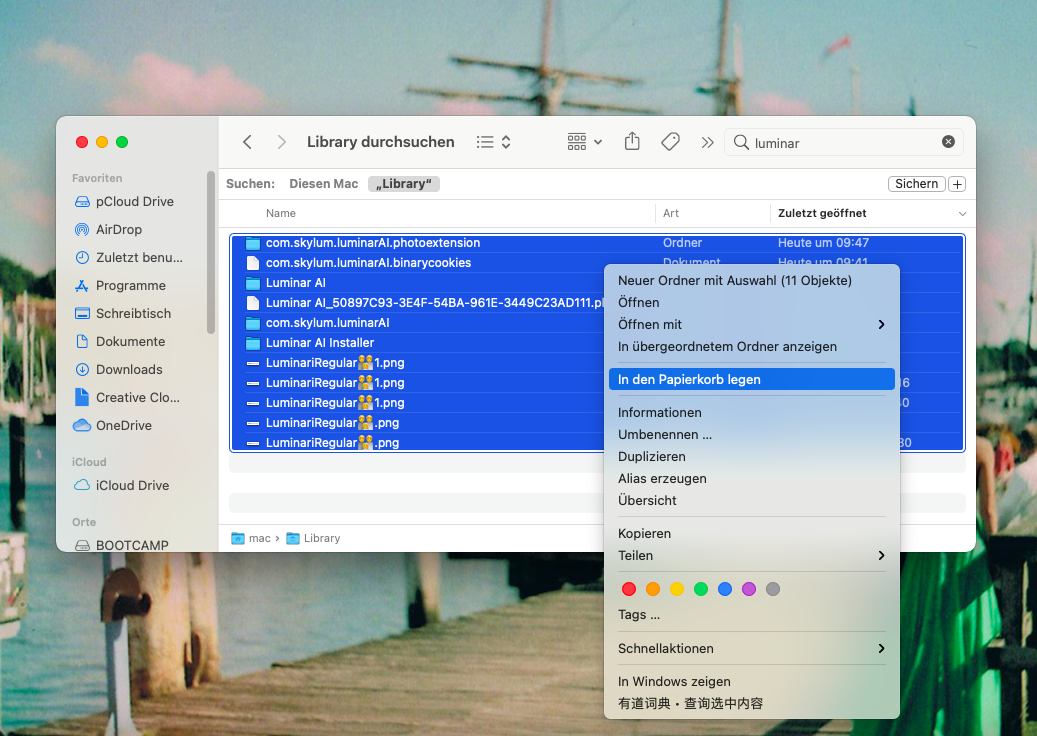The width and height of the screenshot is (1037, 736).
Task: Open Creative Cloud Files in the sidebar
Action: coord(138,397)
